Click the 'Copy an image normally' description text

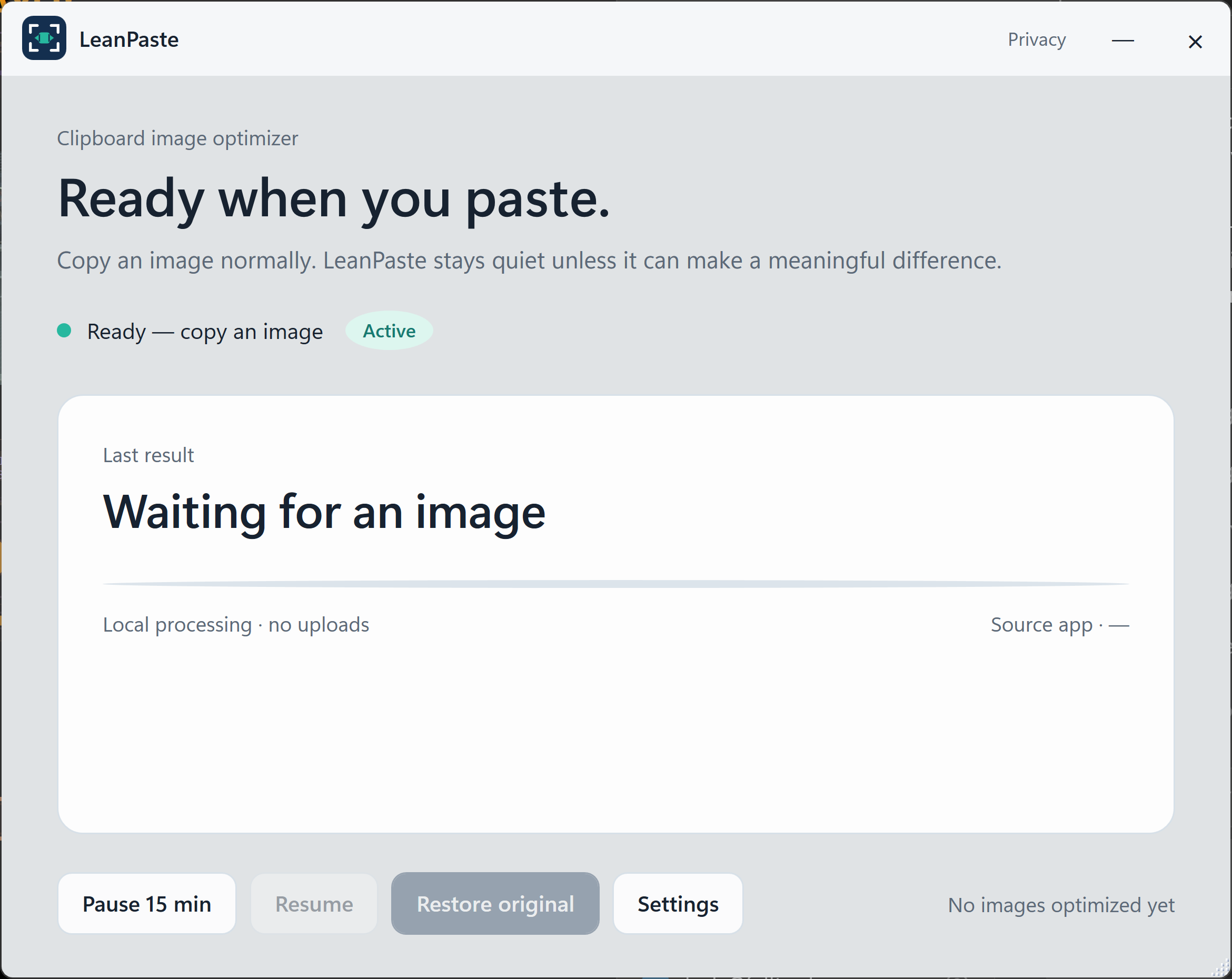(x=529, y=261)
